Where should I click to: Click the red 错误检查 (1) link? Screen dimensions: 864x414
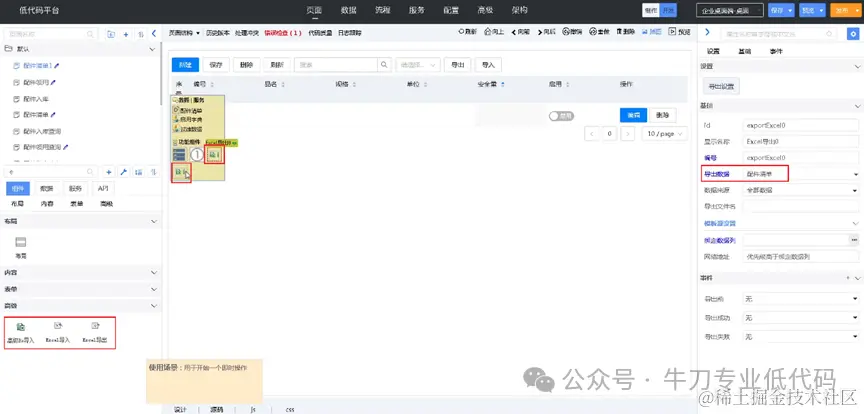coord(283,33)
